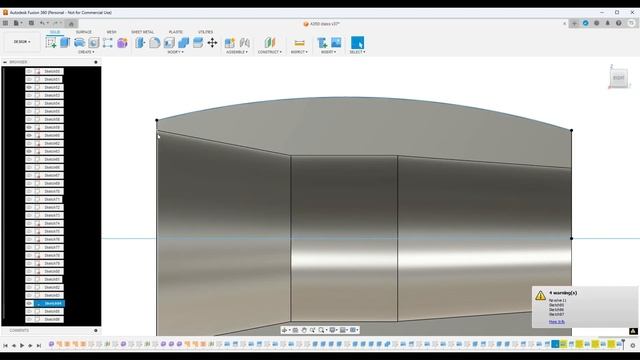This screenshot has height=360, width=640.
Task: Toggle visibility eye of Sketch75
Action: click(29, 231)
